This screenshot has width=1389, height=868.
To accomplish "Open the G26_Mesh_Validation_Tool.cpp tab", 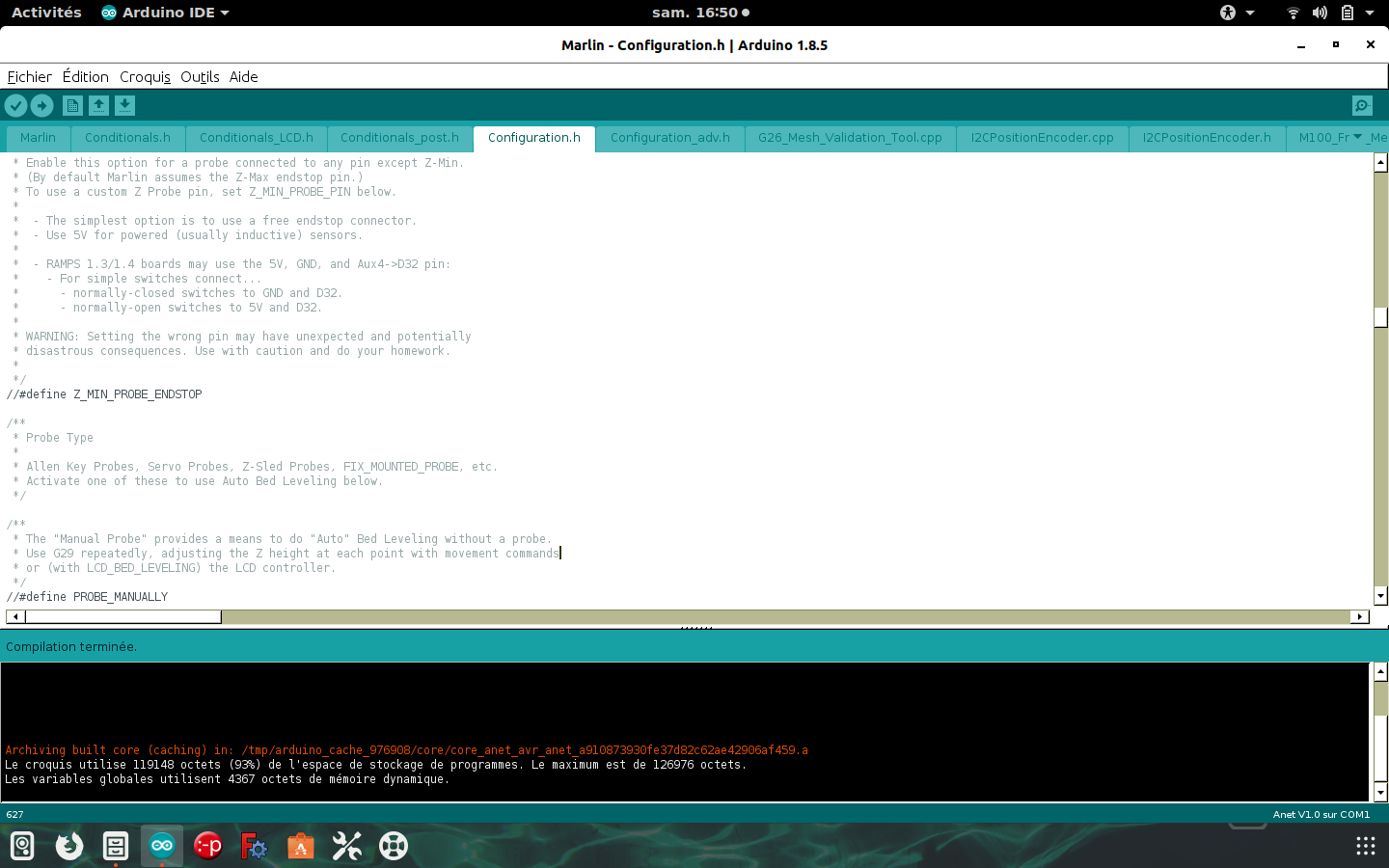I will 850,138.
